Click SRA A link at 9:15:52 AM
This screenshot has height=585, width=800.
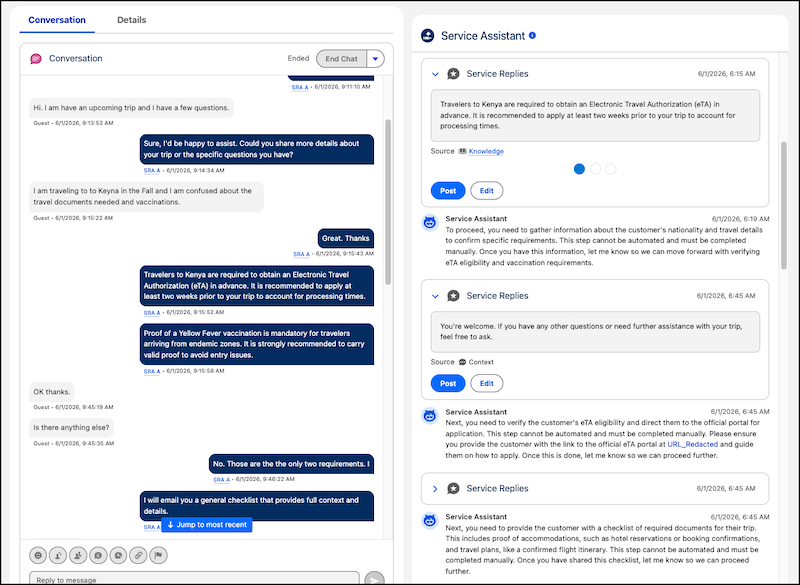pos(152,313)
